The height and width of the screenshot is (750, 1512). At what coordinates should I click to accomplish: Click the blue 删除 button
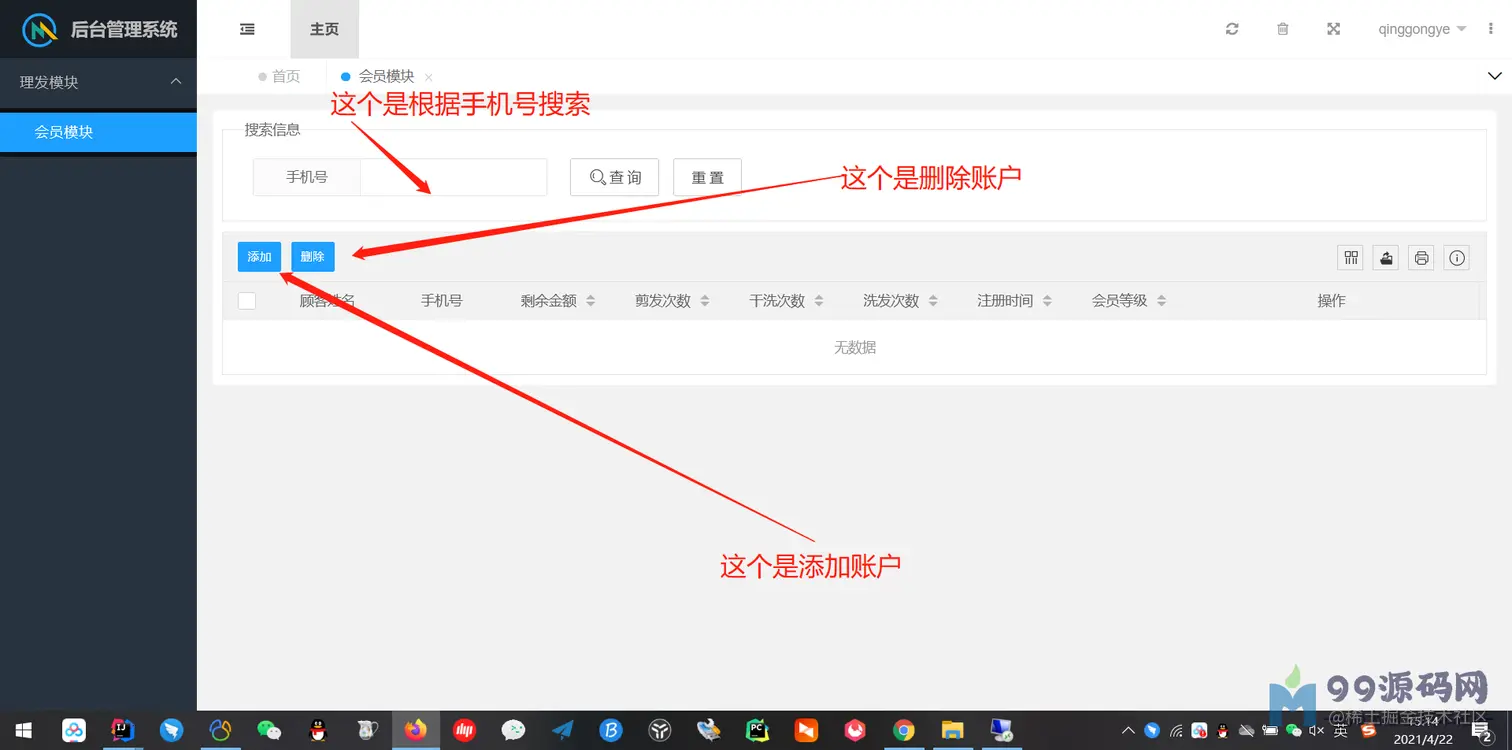click(313, 257)
